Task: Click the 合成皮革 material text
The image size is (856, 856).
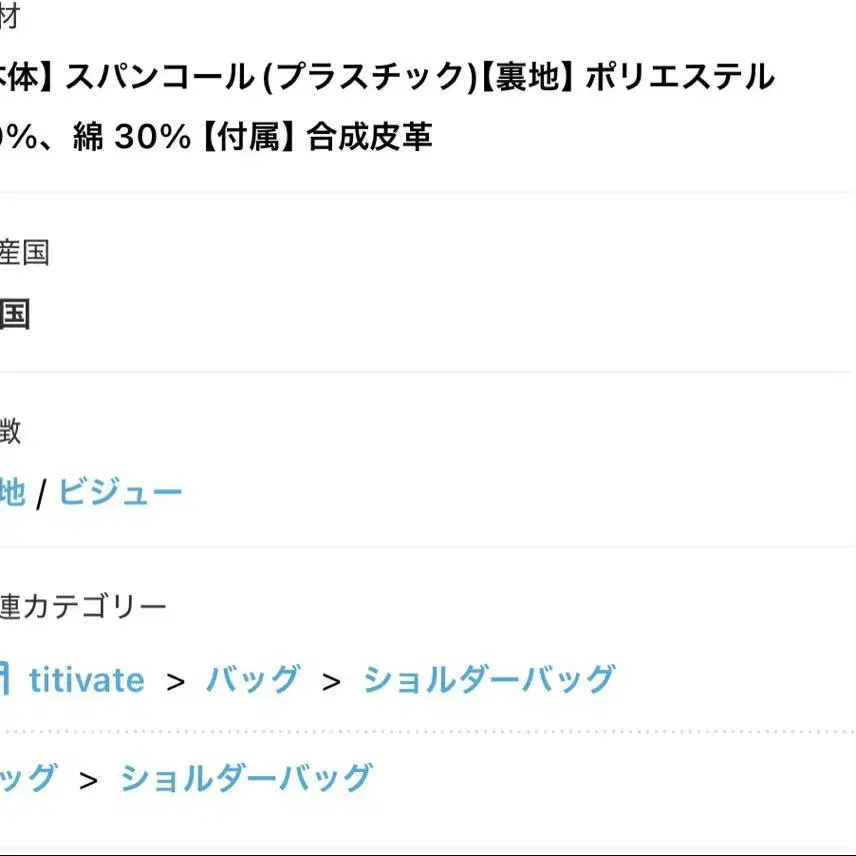Action: 370,136
